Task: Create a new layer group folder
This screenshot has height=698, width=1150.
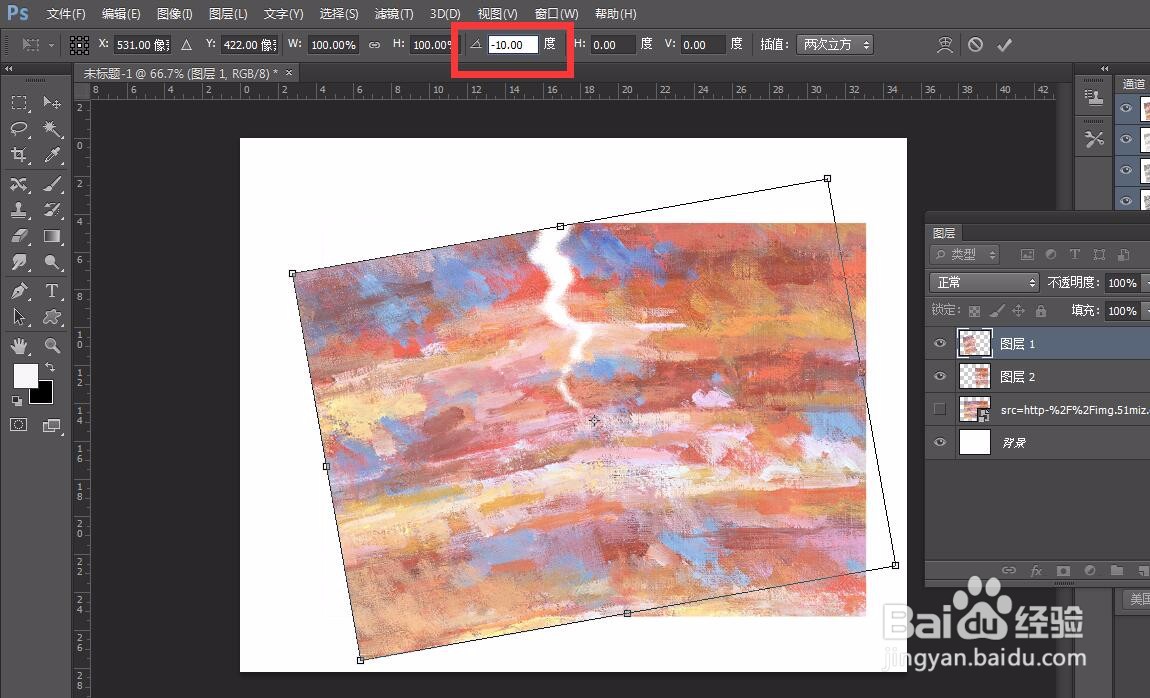Action: coord(1117,570)
